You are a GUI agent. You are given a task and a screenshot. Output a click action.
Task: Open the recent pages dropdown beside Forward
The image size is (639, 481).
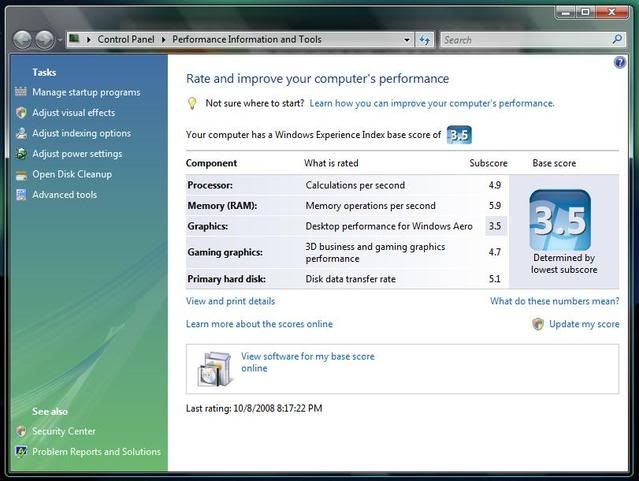59,40
